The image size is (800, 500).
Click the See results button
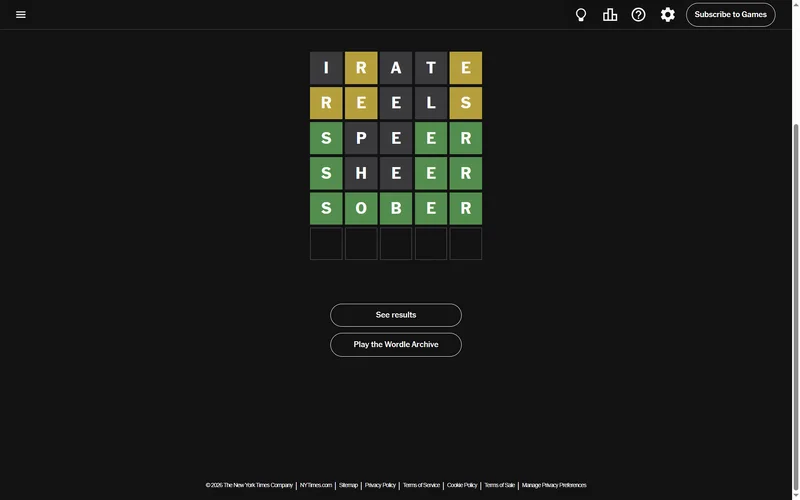396,315
